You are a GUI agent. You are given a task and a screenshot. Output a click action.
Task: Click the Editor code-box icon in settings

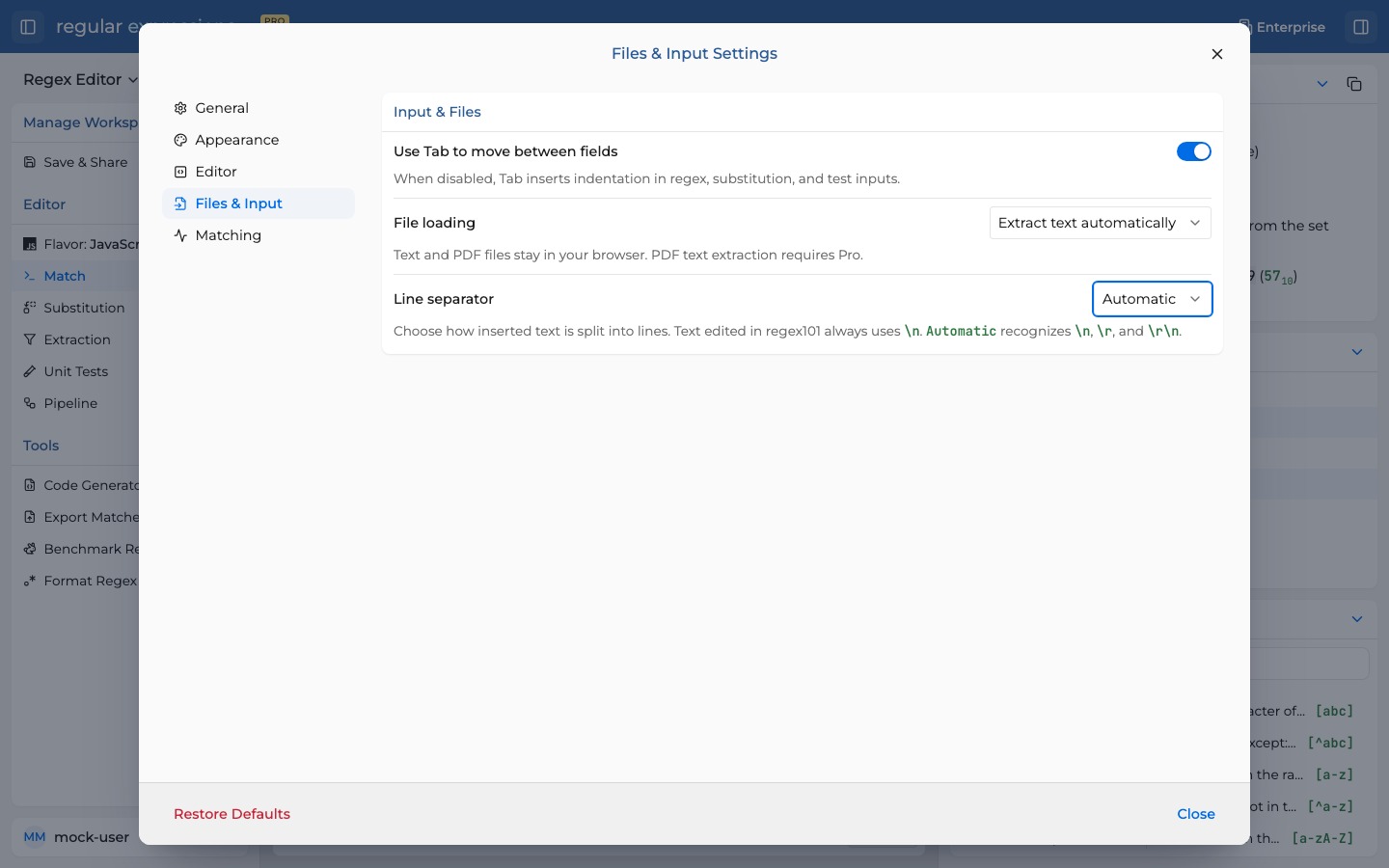pyautogui.click(x=180, y=172)
